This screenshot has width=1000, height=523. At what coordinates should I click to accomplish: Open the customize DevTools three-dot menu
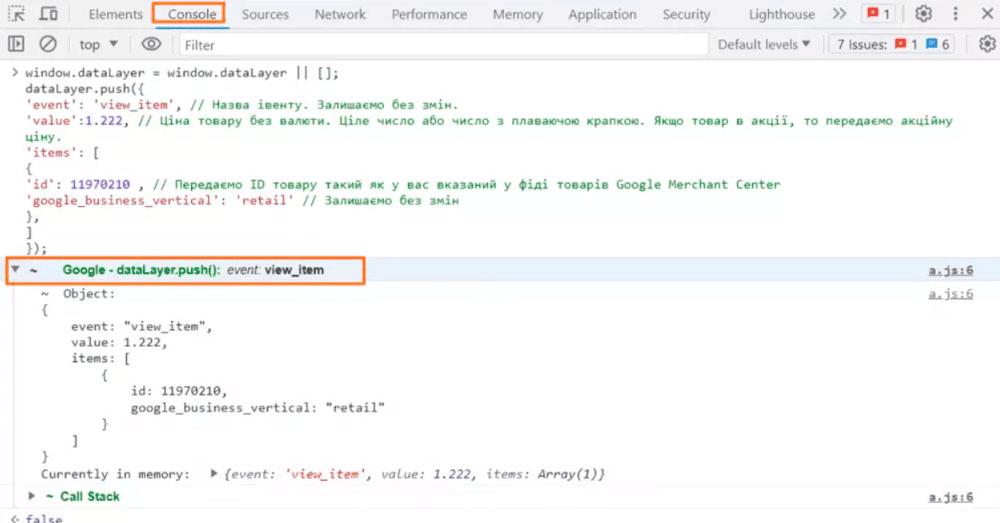[x=955, y=13]
